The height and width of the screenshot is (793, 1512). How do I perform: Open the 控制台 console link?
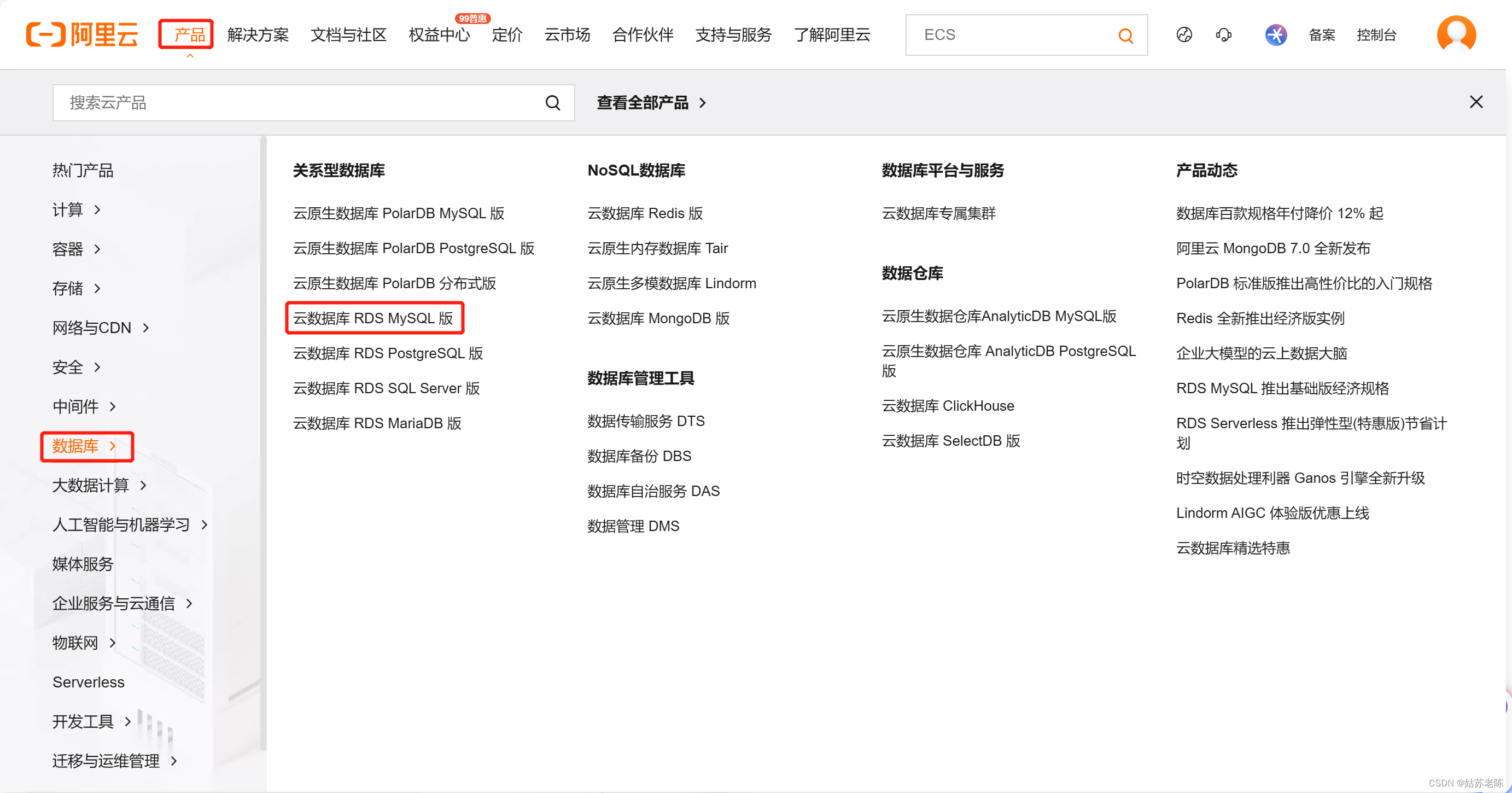click(1376, 34)
